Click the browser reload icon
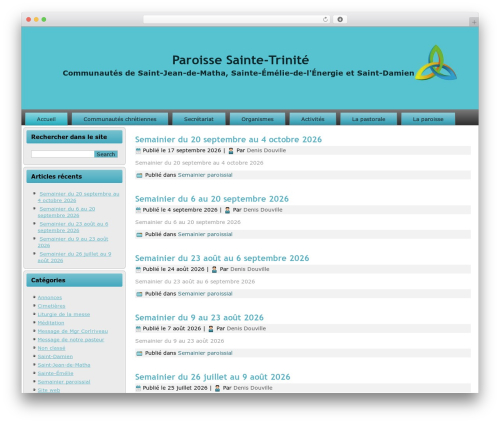 pyautogui.click(x=325, y=20)
